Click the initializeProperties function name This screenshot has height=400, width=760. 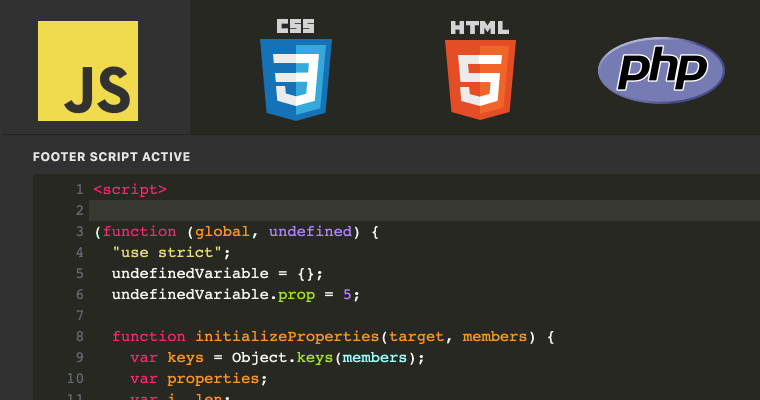coord(287,336)
